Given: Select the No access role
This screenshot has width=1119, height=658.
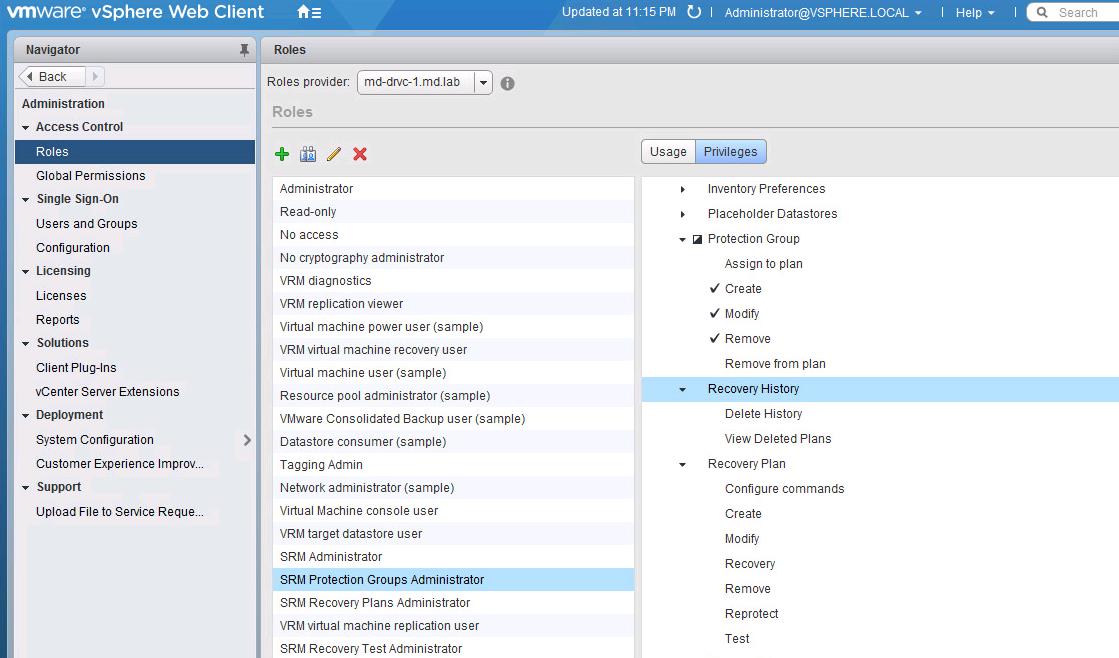Looking at the screenshot, I should [x=453, y=235].
